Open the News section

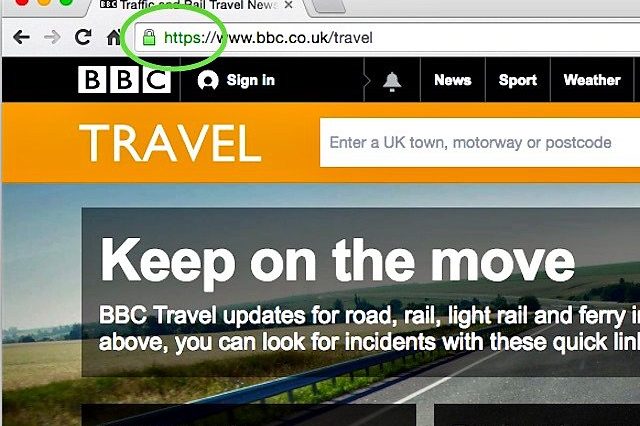tap(453, 80)
